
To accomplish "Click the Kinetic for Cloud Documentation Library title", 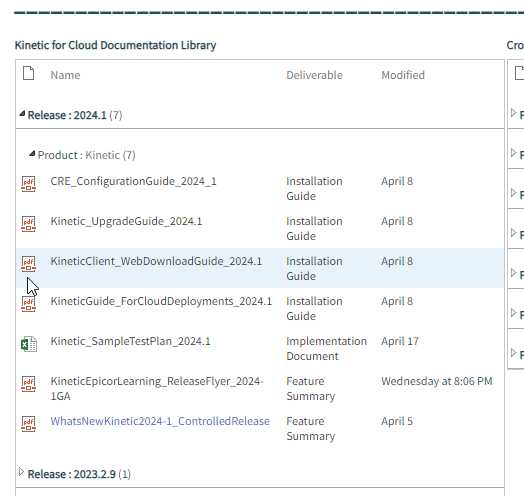I will coord(115,45).
